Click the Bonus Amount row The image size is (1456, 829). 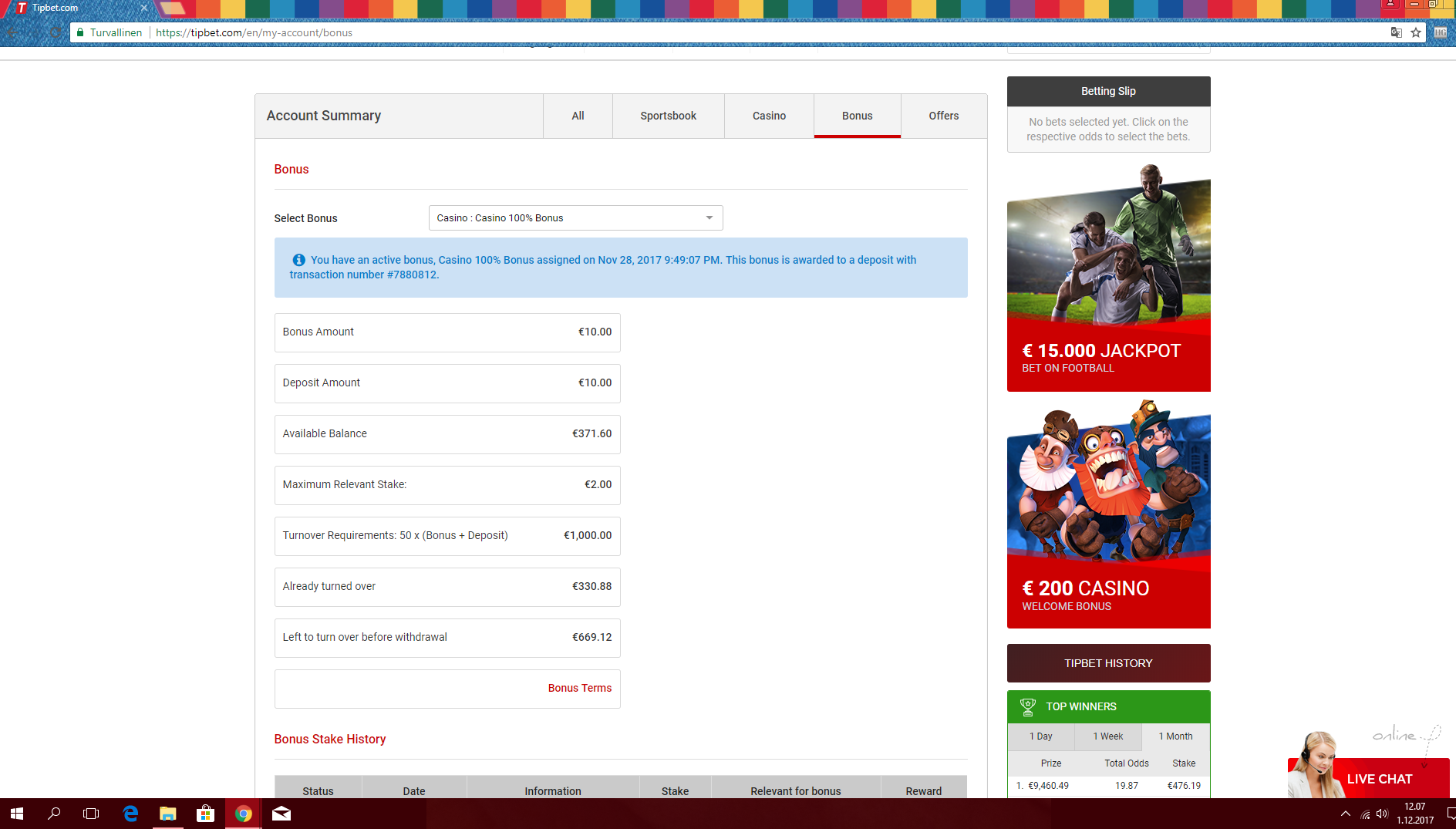(447, 332)
